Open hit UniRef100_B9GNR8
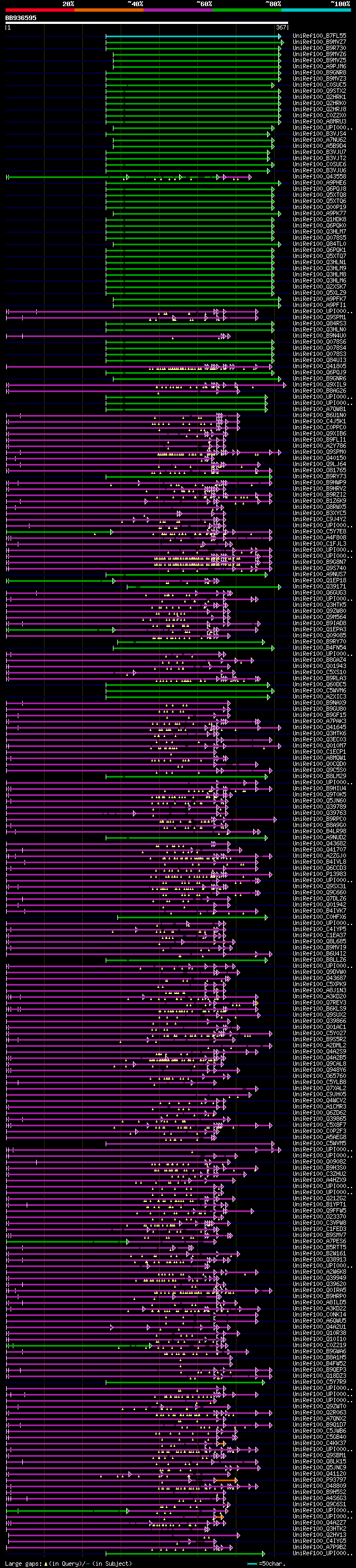This screenshot has width=356, height=1568. click(319, 72)
